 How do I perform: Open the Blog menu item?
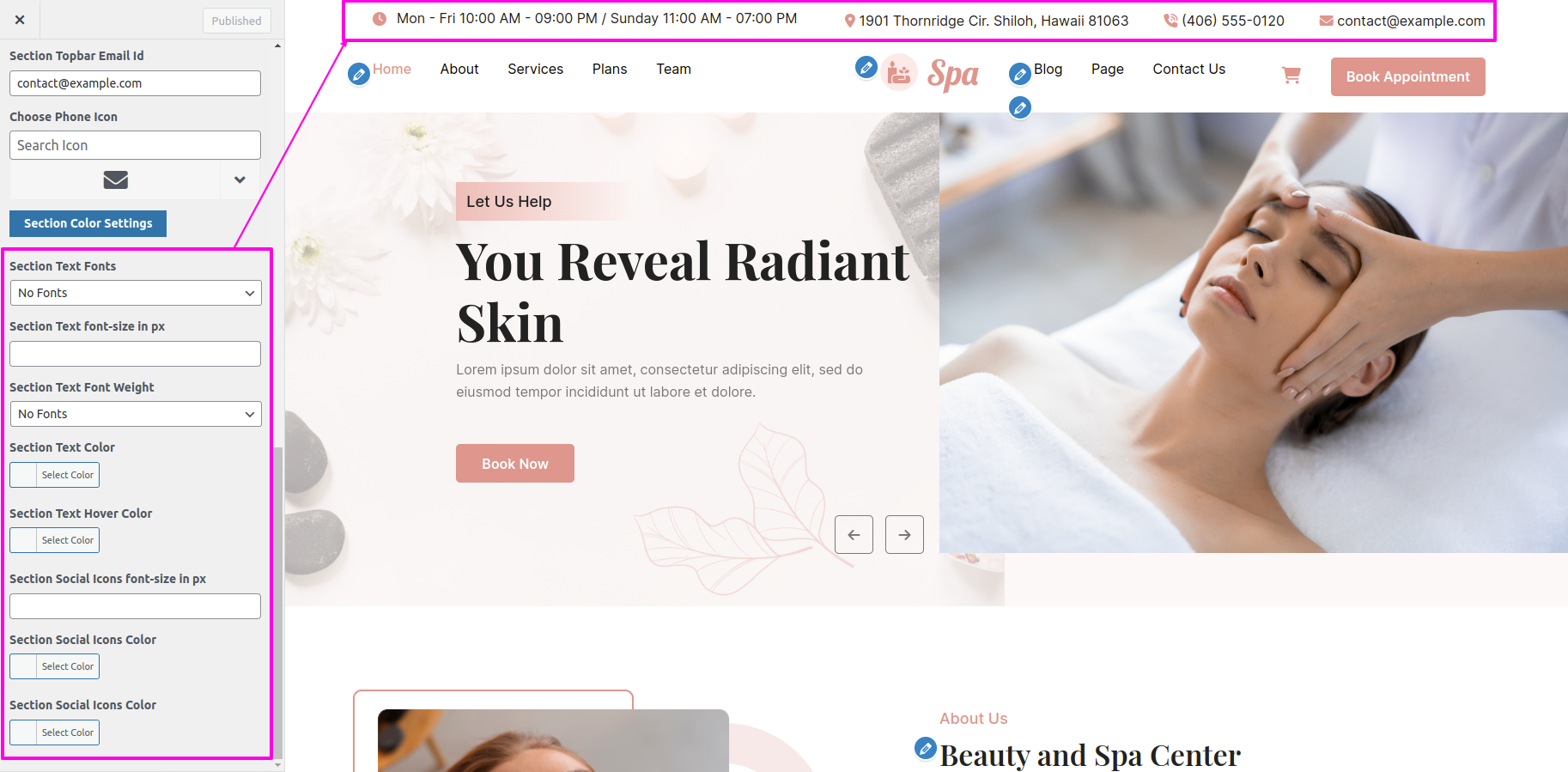pos(1048,69)
